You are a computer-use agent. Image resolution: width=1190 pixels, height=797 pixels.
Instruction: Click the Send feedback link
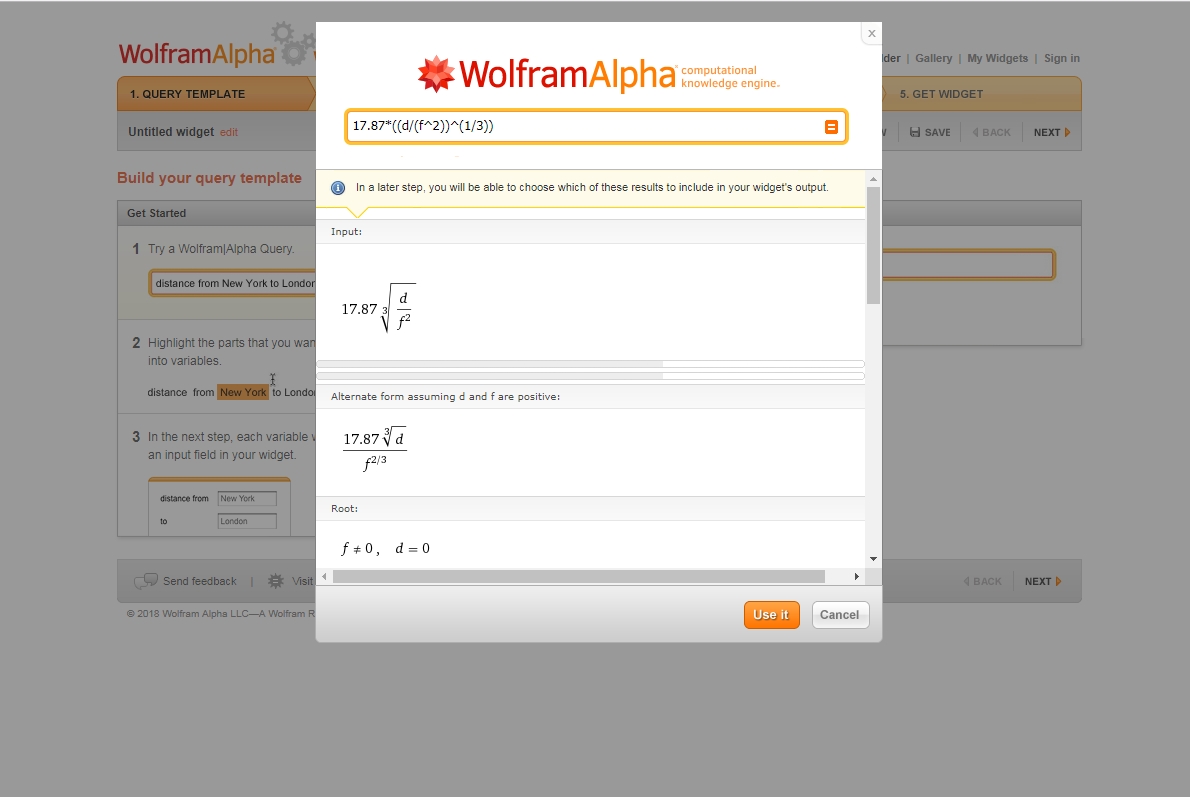pos(200,581)
